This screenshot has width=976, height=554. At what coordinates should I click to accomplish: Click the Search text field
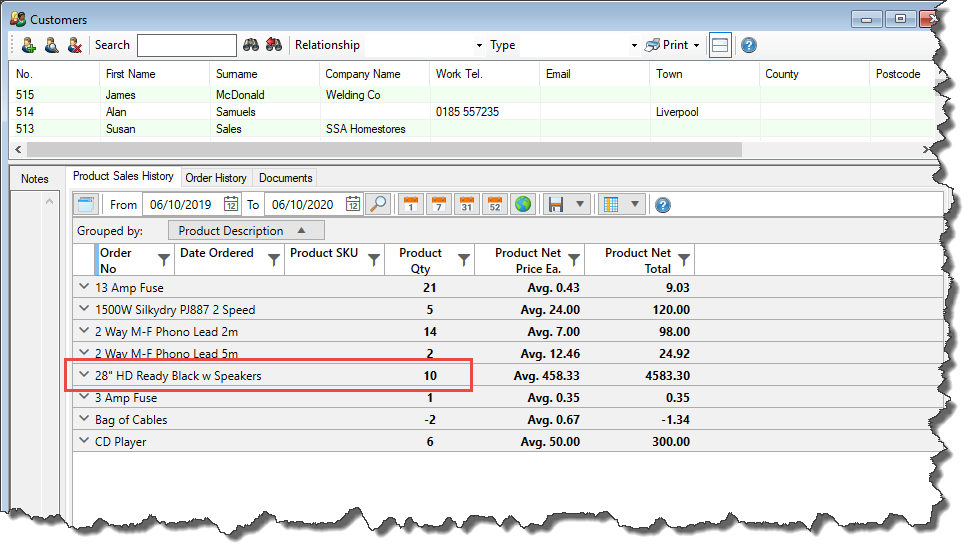pos(186,45)
